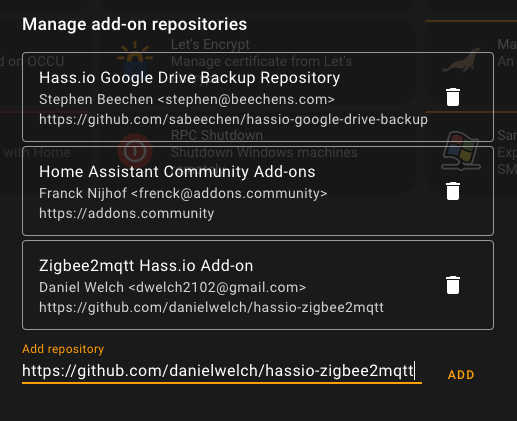Select the Home Assistant Community Add-ons title
This screenshot has height=421, width=517.
click(177, 172)
